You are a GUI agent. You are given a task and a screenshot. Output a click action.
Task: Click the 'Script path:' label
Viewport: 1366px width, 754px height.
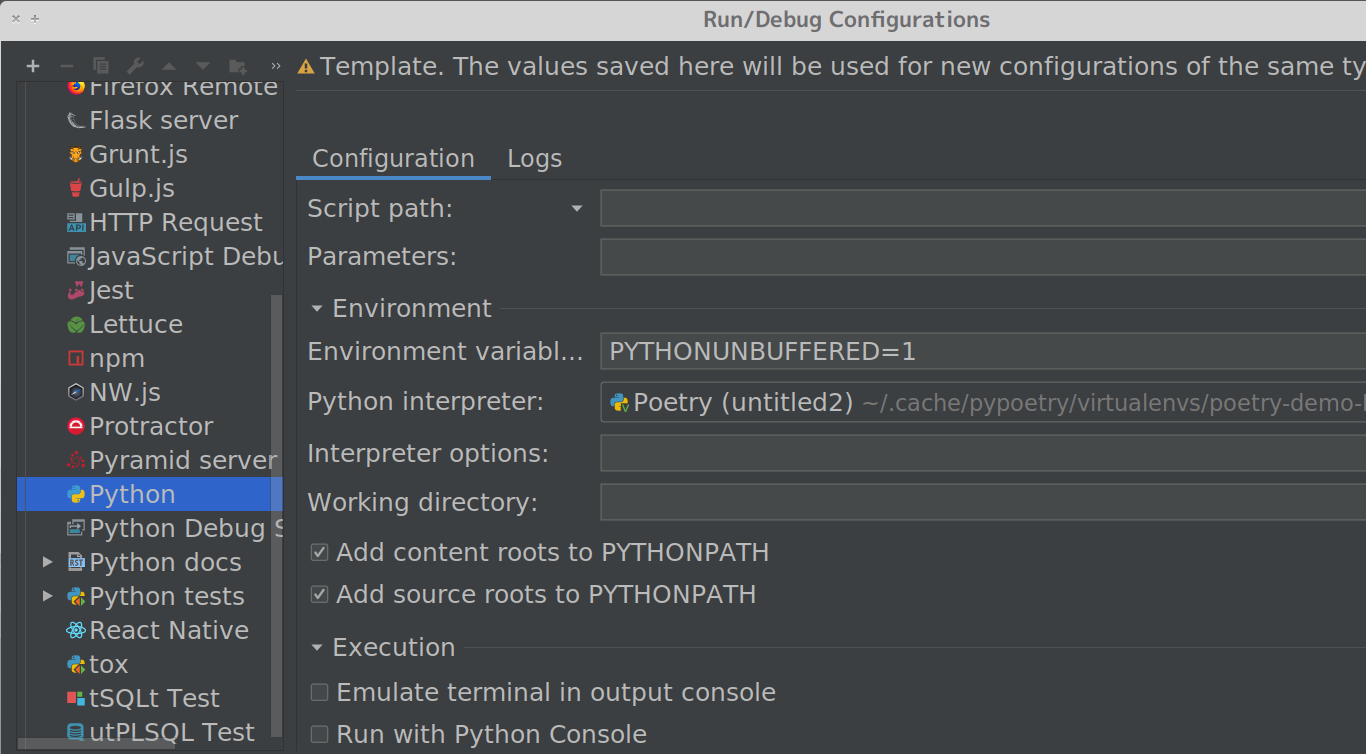tap(380, 209)
